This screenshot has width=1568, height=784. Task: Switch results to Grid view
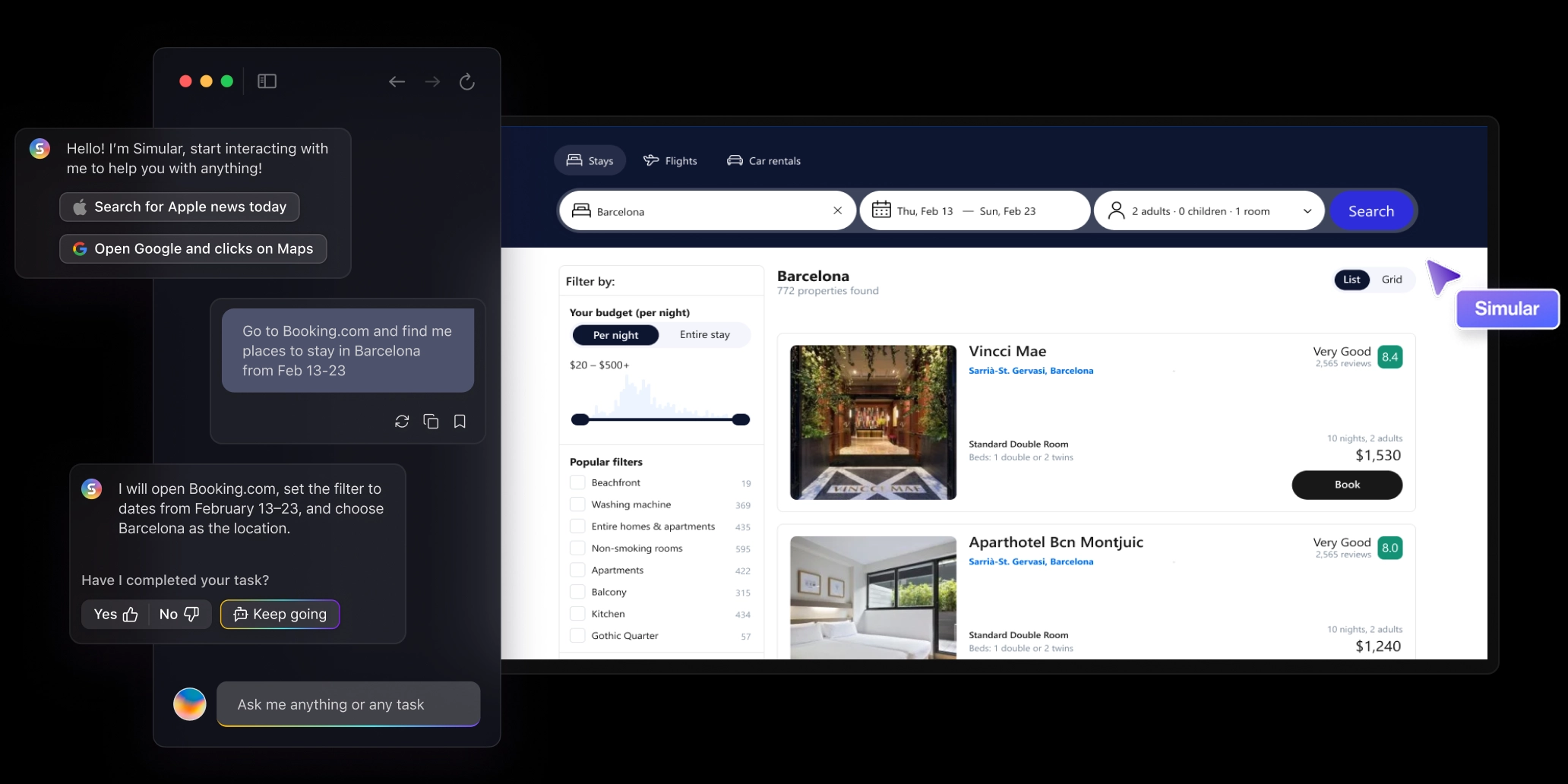click(1391, 280)
